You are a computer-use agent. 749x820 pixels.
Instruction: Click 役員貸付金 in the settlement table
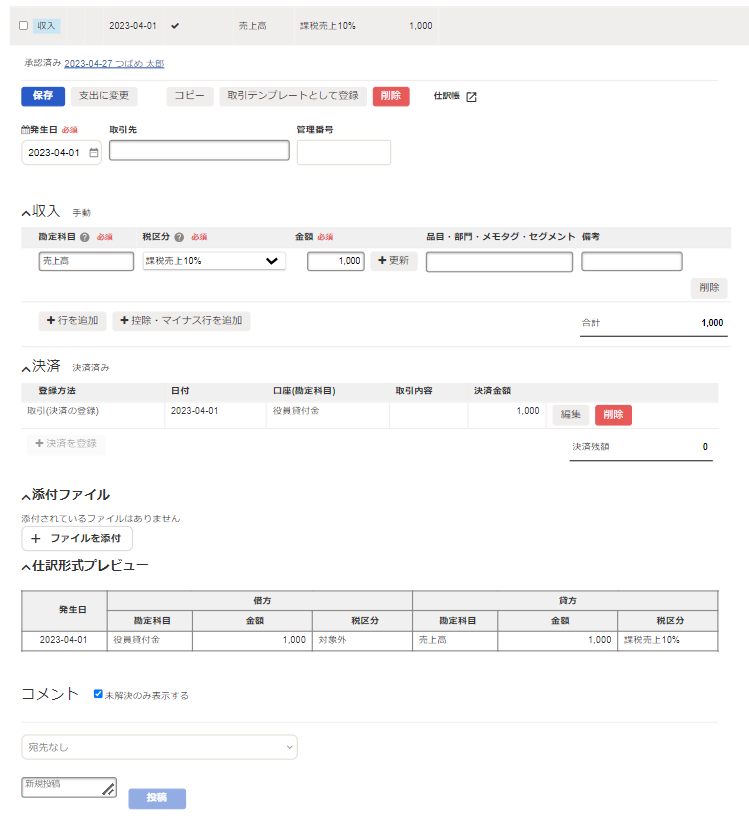point(296,411)
